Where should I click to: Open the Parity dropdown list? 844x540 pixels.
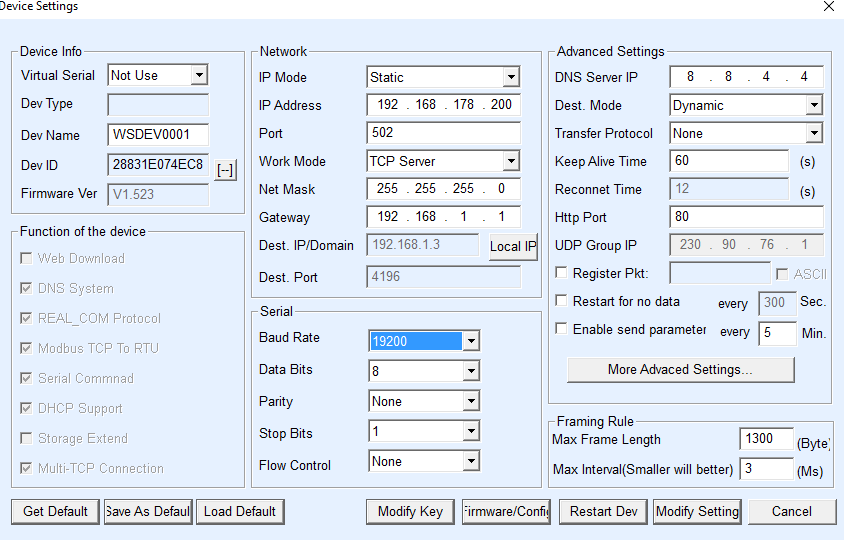click(471, 402)
